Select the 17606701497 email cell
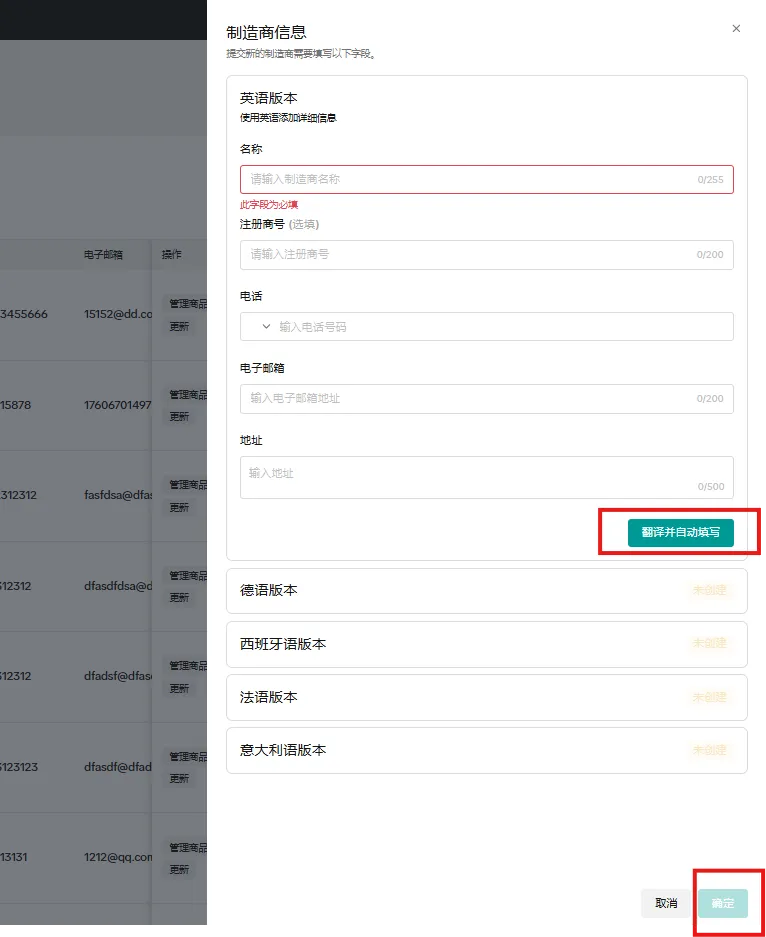Image resolution: width=766 pixels, height=937 pixels. pos(118,405)
